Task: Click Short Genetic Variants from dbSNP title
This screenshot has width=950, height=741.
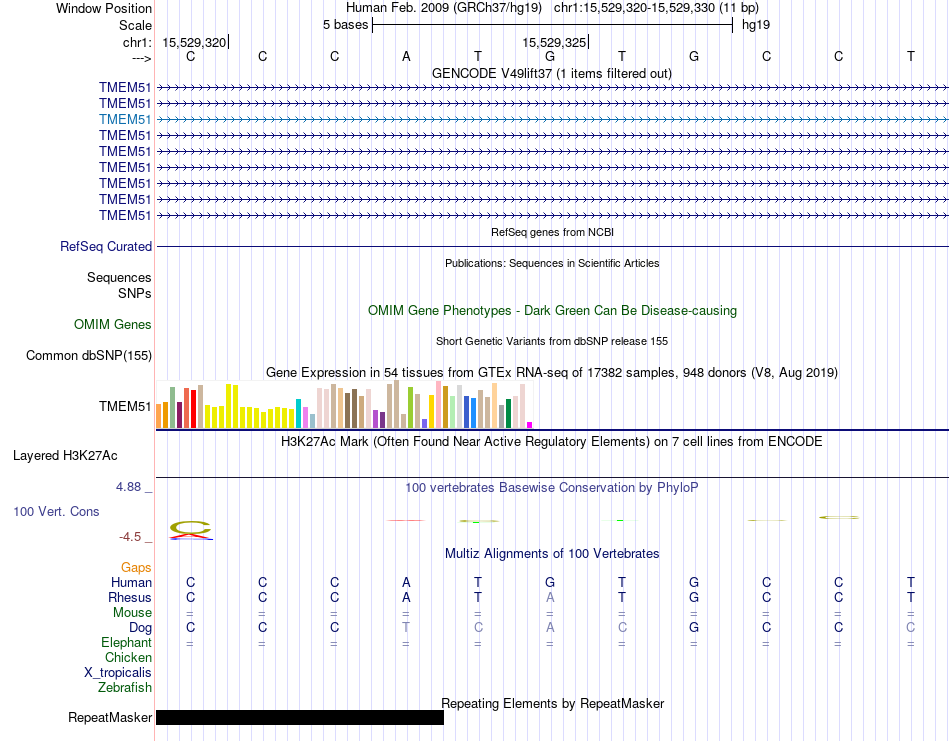Action: [x=552, y=341]
